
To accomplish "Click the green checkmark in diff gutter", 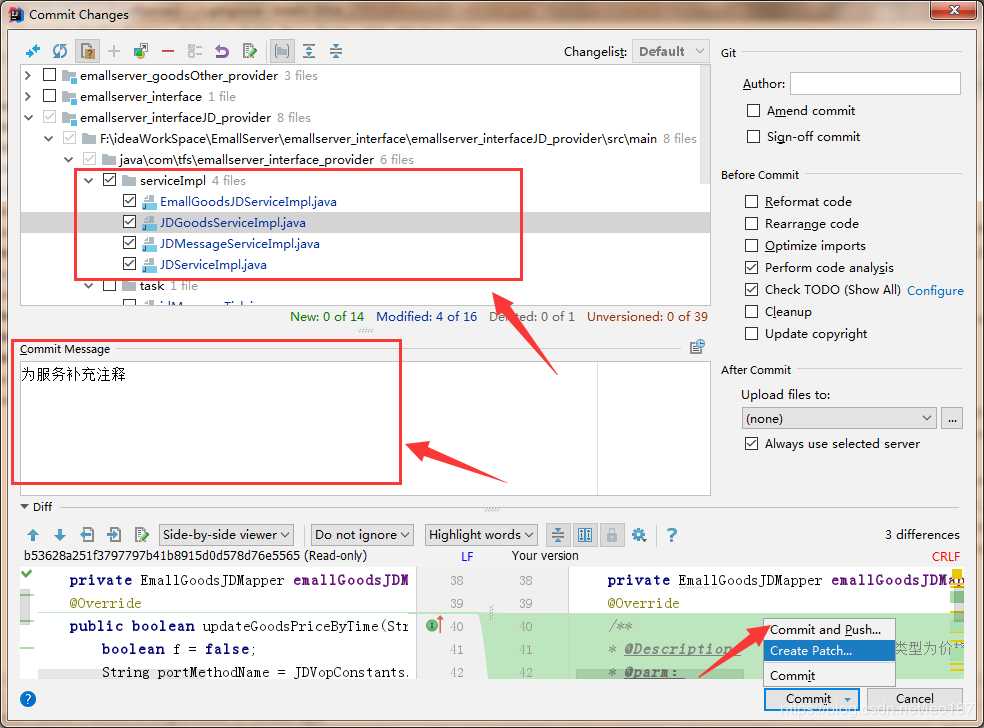I will [x=26, y=573].
